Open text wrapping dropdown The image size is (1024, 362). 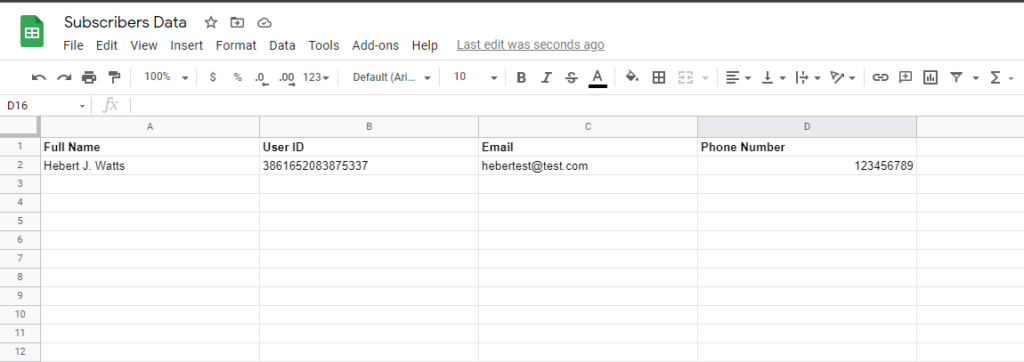[808, 78]
